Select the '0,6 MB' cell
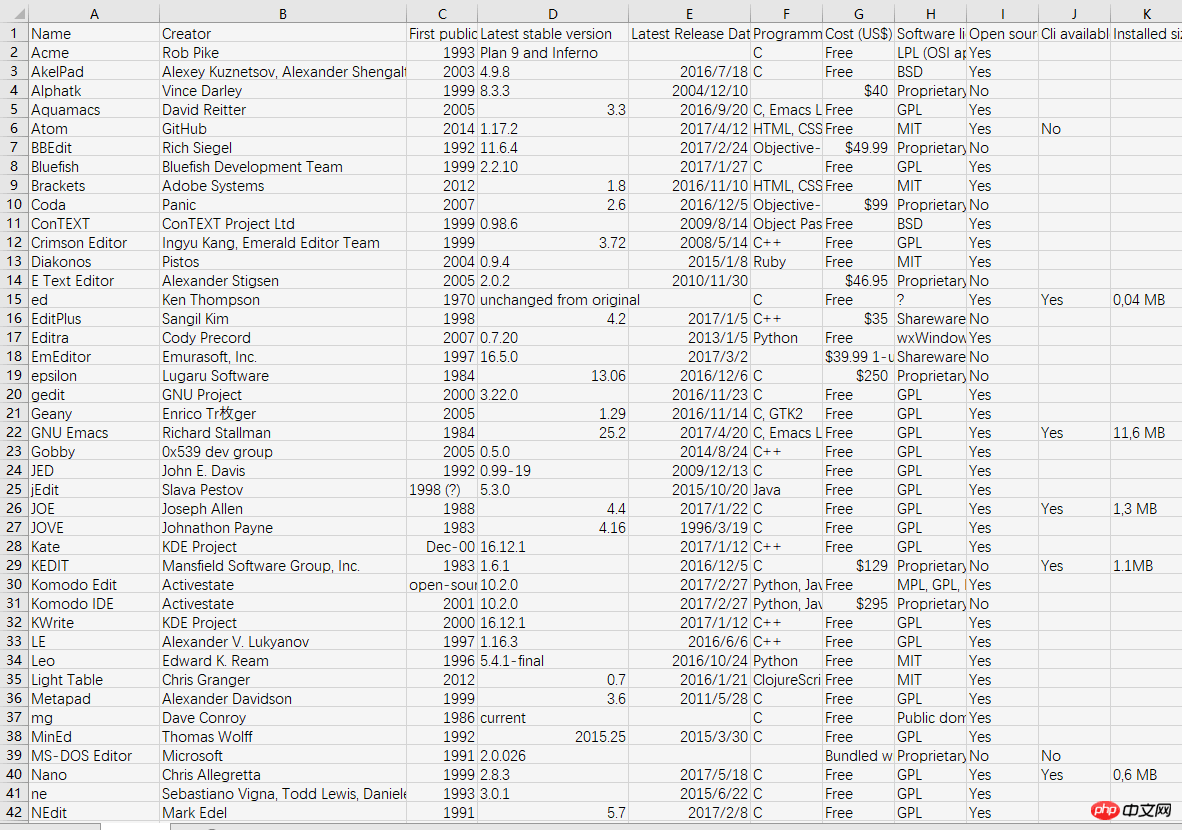1182x830 pixels. (1146, 774)
